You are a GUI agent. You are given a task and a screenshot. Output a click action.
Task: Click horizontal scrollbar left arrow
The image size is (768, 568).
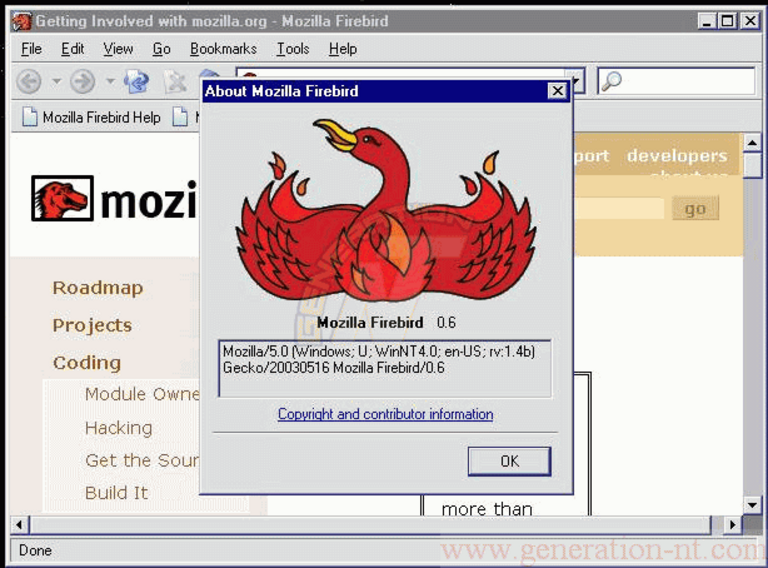click(20, 525)
